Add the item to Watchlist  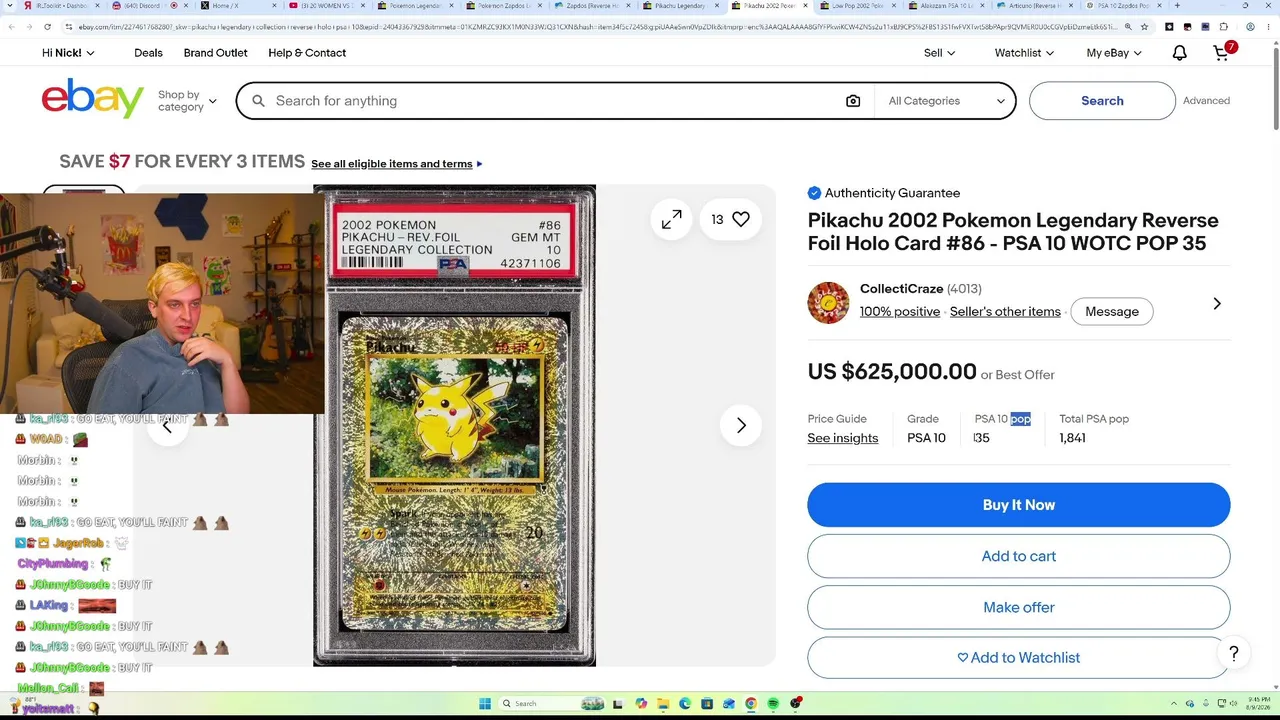click(x=1018, y=657)
